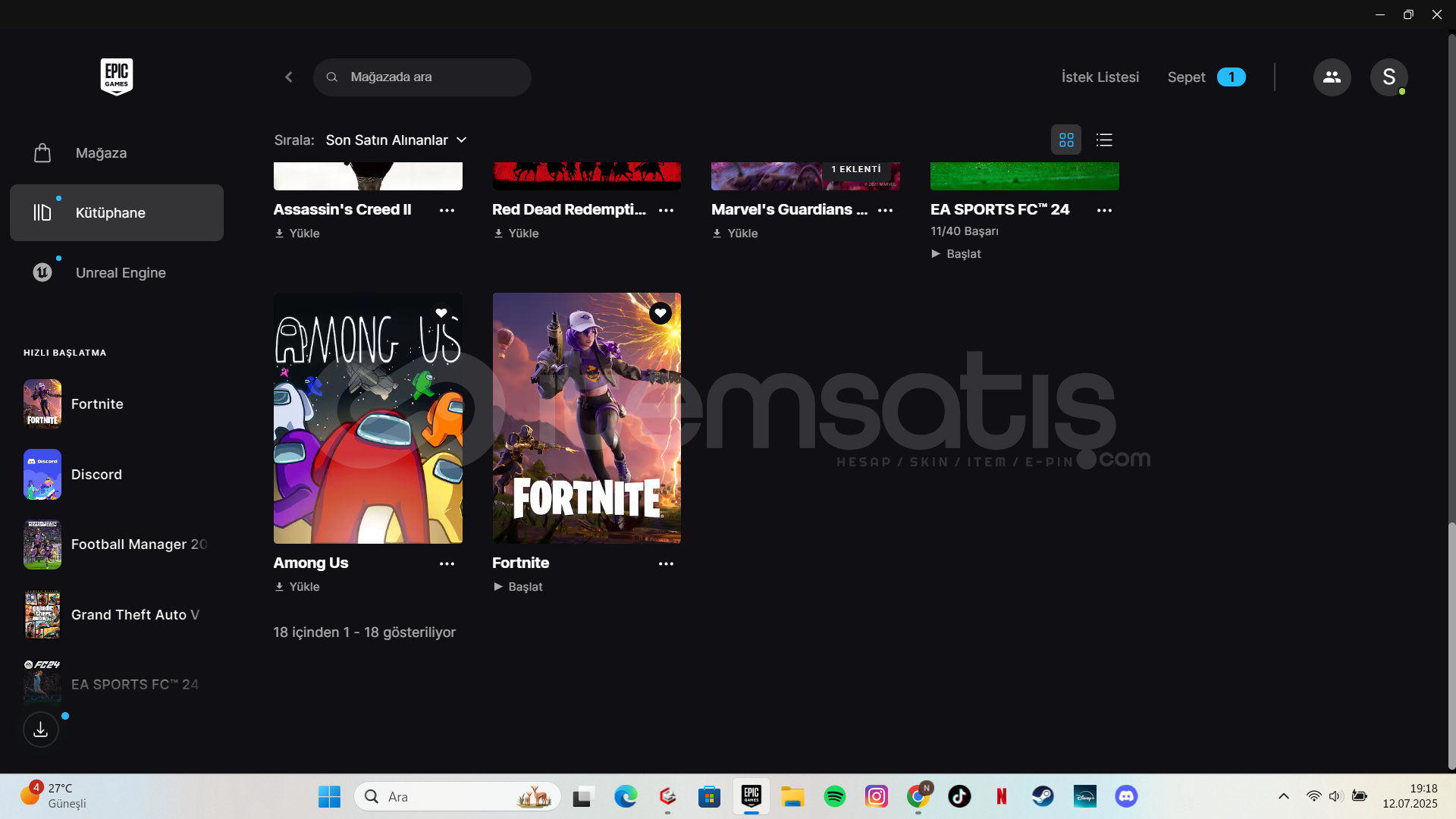Quick launch Fortnite from sidebar
This screenshot has height=819, width=1456.
117,404
